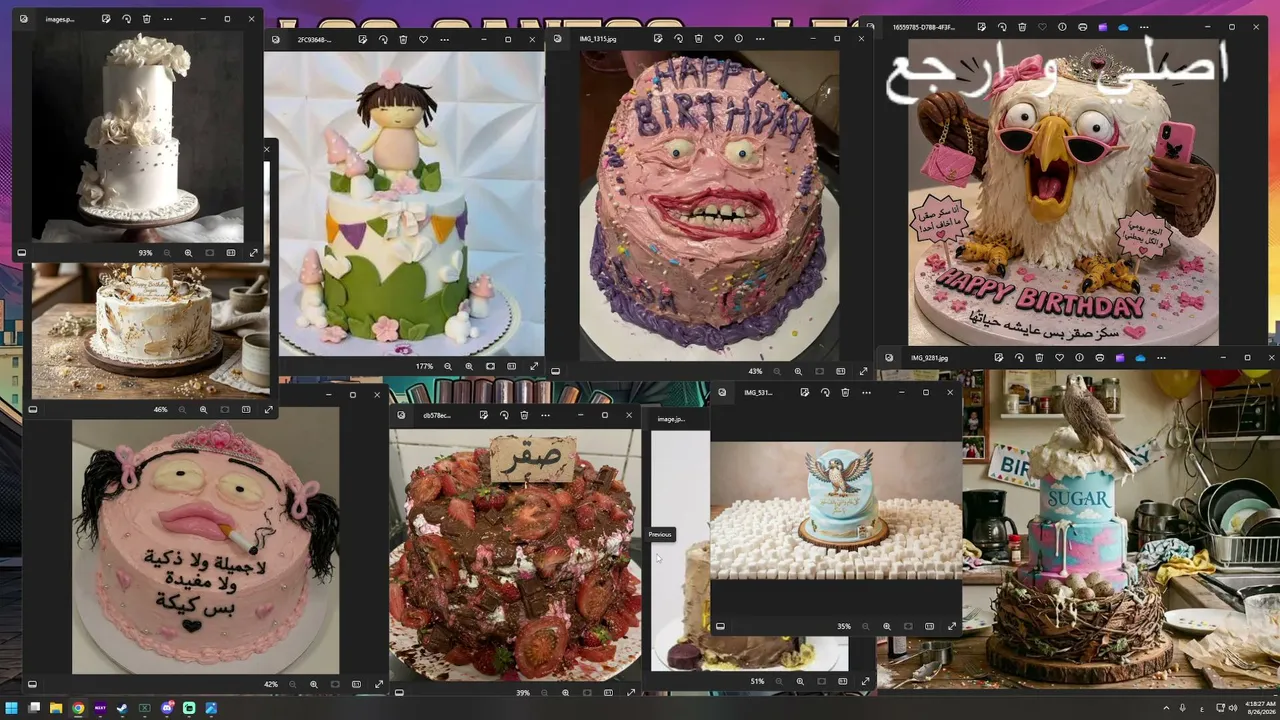This screenshot has height=720, width=1280.
Task: Toggle filmstrip in the 39% window
Action: (x=398, y=692)
